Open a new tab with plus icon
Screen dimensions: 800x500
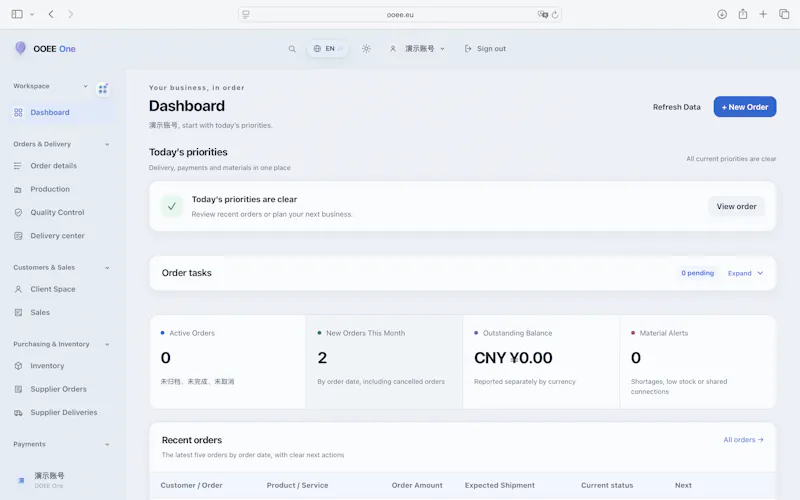[x=763, y=14]
